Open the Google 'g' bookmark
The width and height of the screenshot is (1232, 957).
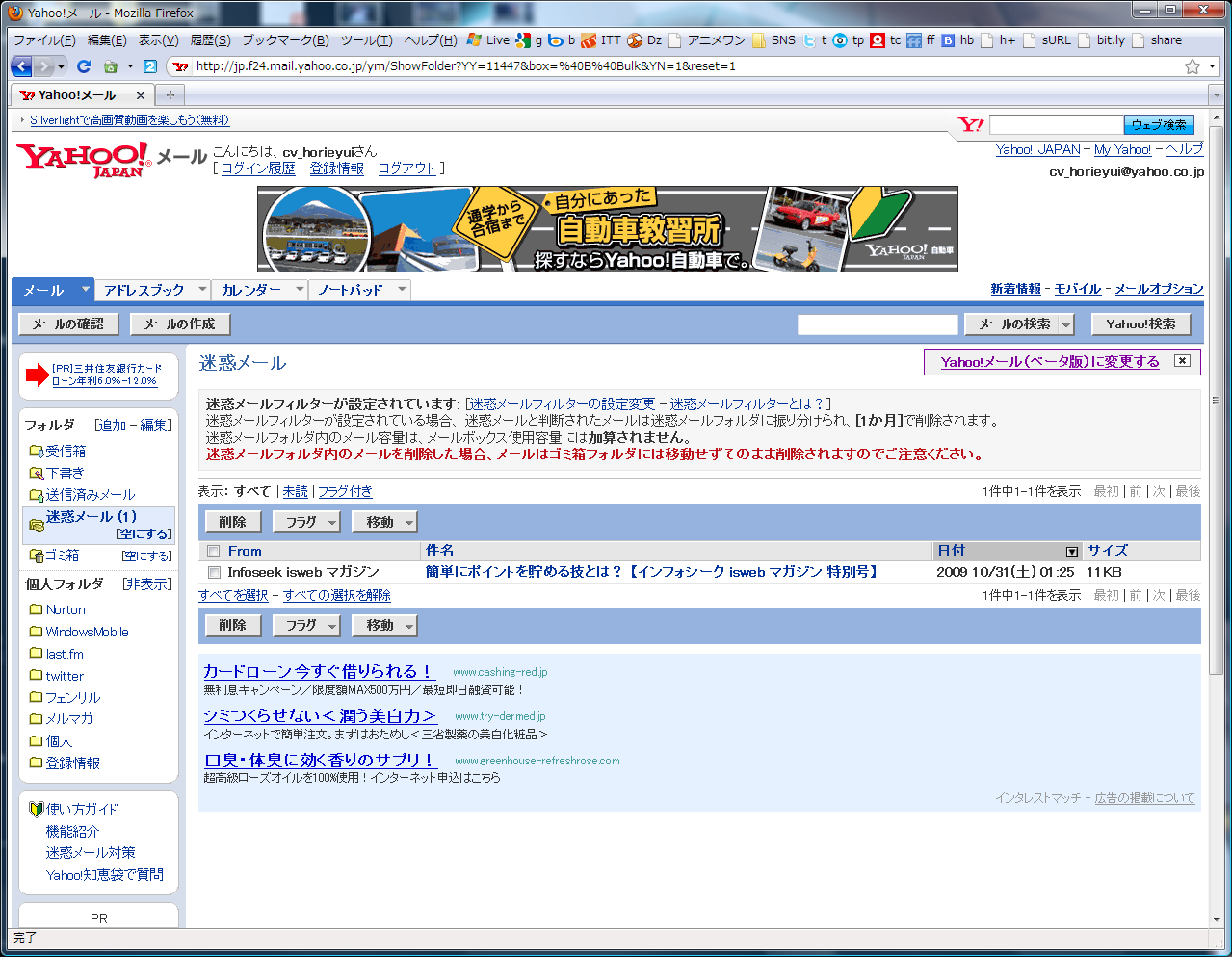click(530, 40)
